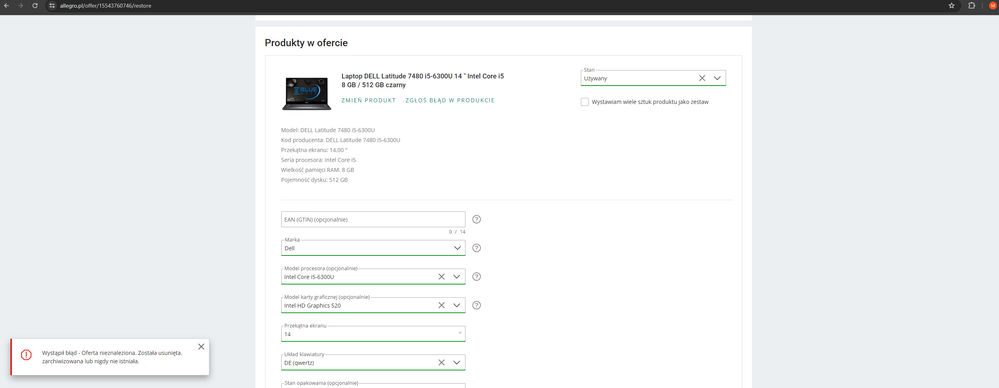Image resolution: width=999 pixels, height=388 pixels.
Task: Clear the Stan field value Używany
Action: pos(702,78)
